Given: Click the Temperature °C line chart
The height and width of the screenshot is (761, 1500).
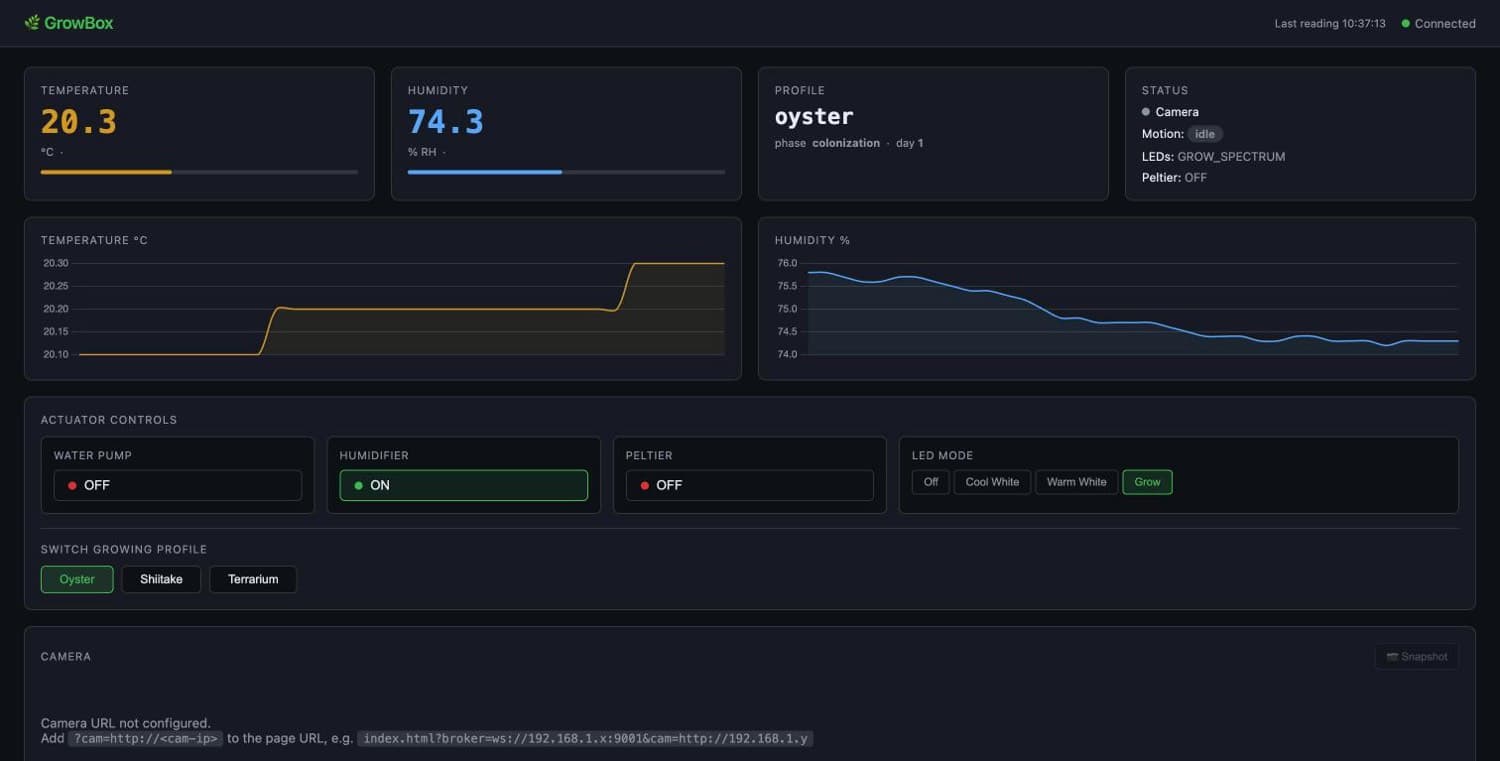Looking at the screenshot, I should click(x=383, y=308).
